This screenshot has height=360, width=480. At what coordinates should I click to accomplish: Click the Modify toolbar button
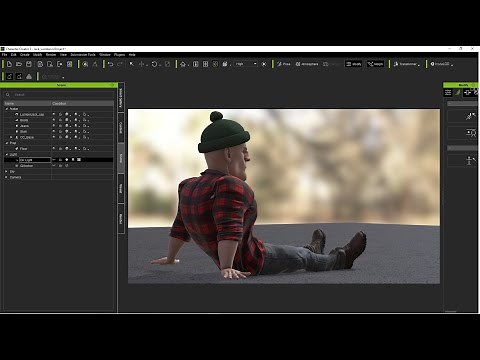(x=353, y=64)
